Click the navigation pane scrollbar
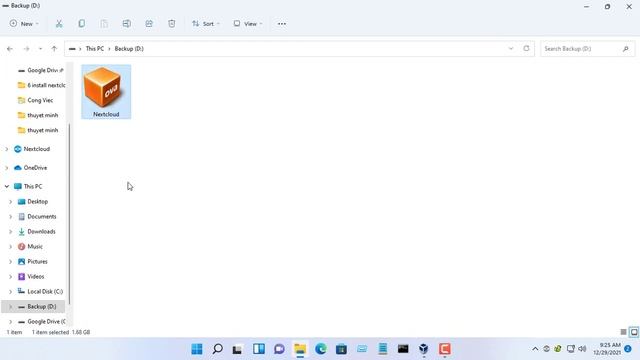Viewport: 640px width, 360px height. 69,214
